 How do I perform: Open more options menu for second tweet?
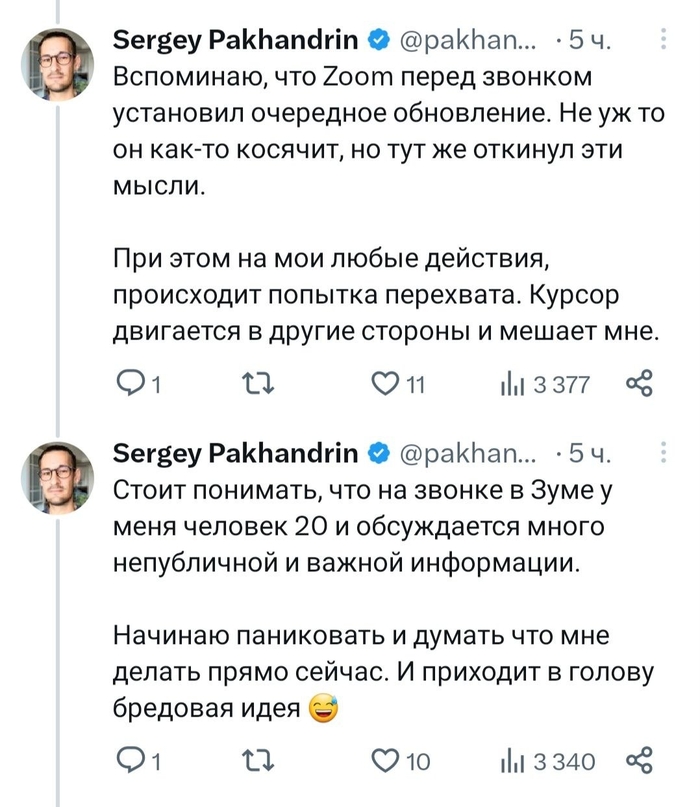(666, 455)
